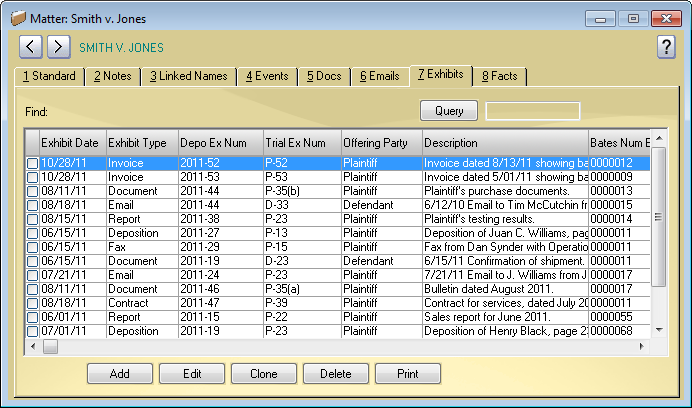Open the 8 Facts tab
The height and width of the screenshot is (408, 692).
point(500,76)
